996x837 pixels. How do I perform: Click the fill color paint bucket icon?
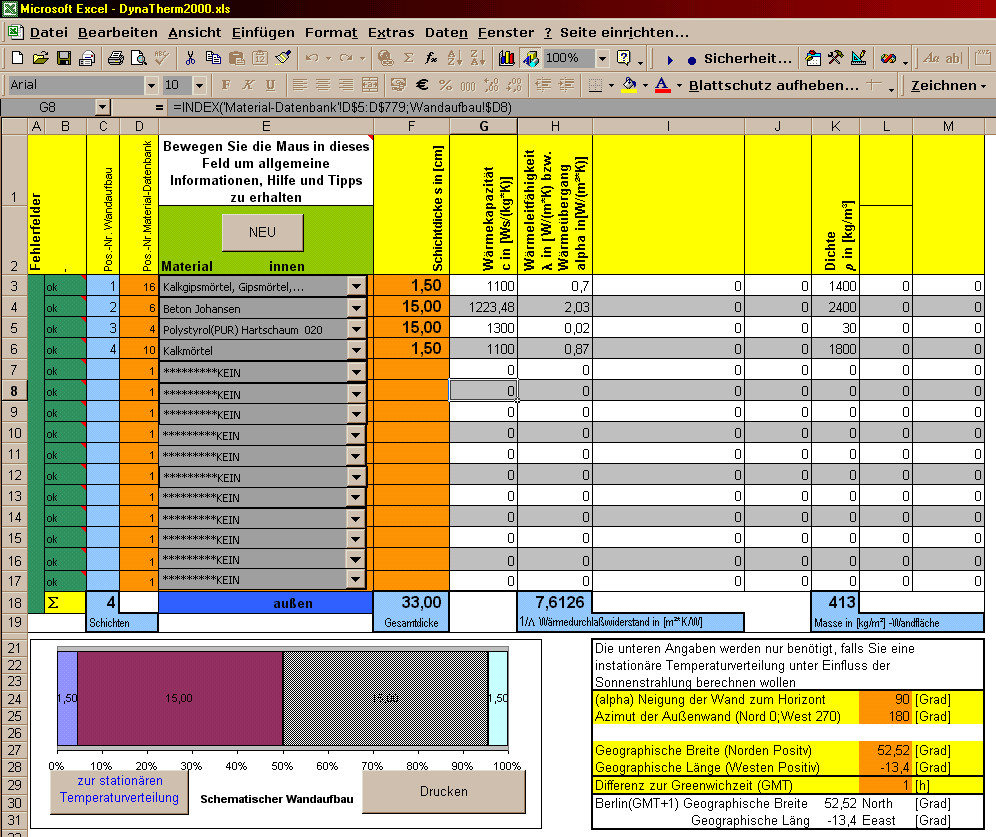tap(629, 85)
